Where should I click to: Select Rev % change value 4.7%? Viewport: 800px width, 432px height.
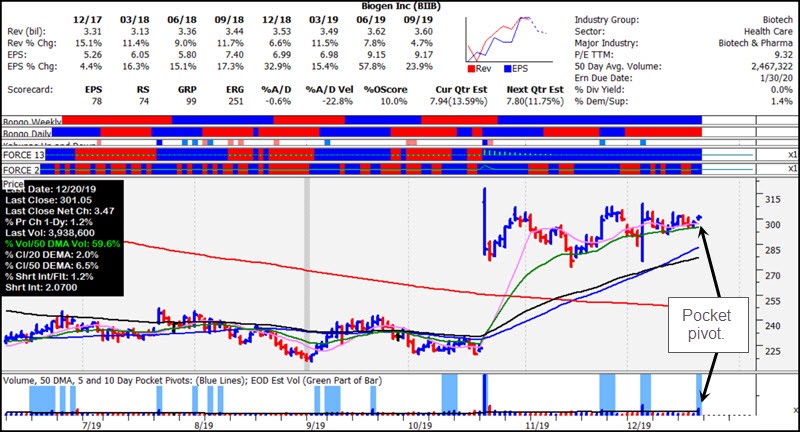pos(421,43)
